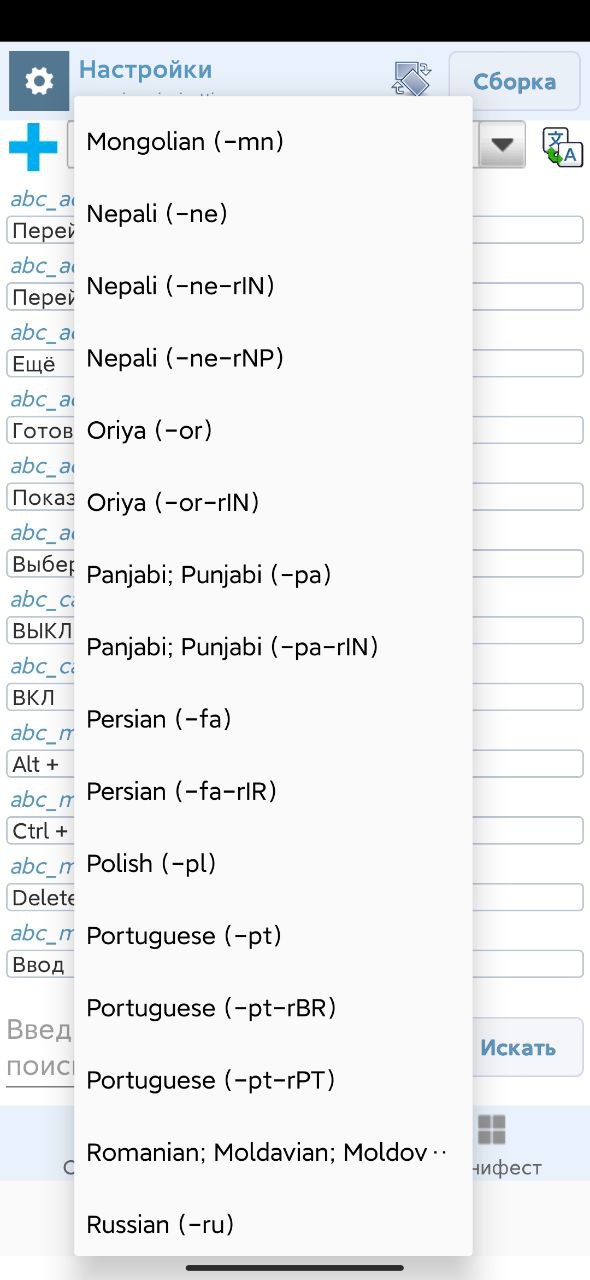Open the settings gear icon
The image size is (590, 1280).
(x=39, y=81)
